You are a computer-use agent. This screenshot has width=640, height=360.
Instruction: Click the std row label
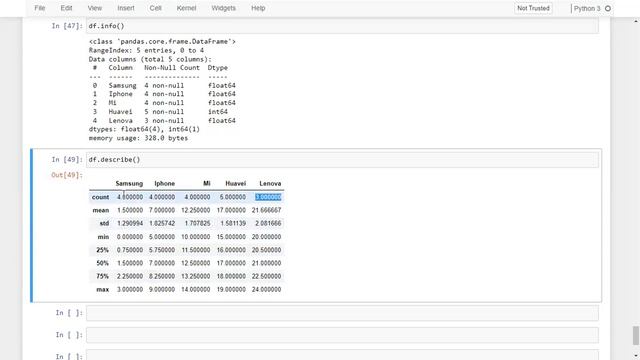104,223
